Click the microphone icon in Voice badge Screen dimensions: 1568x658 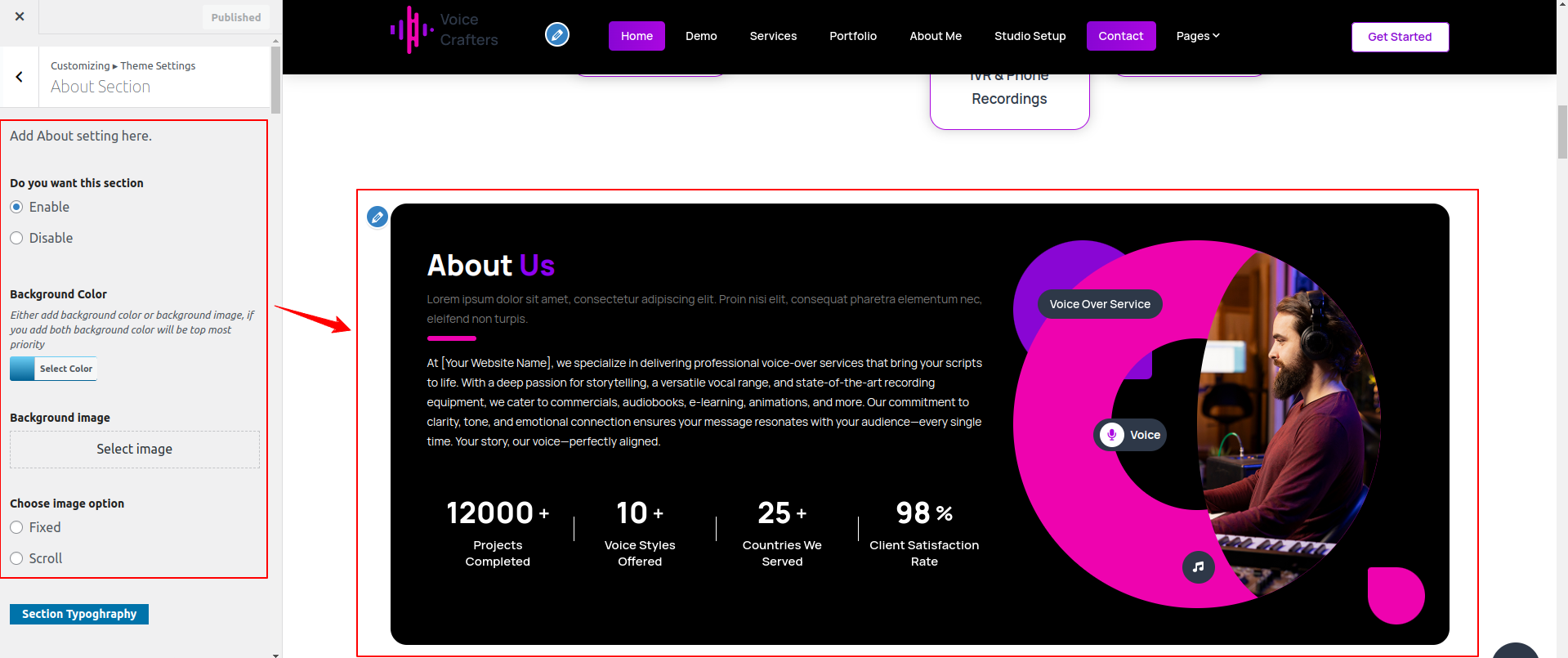tap(1111, 435)
